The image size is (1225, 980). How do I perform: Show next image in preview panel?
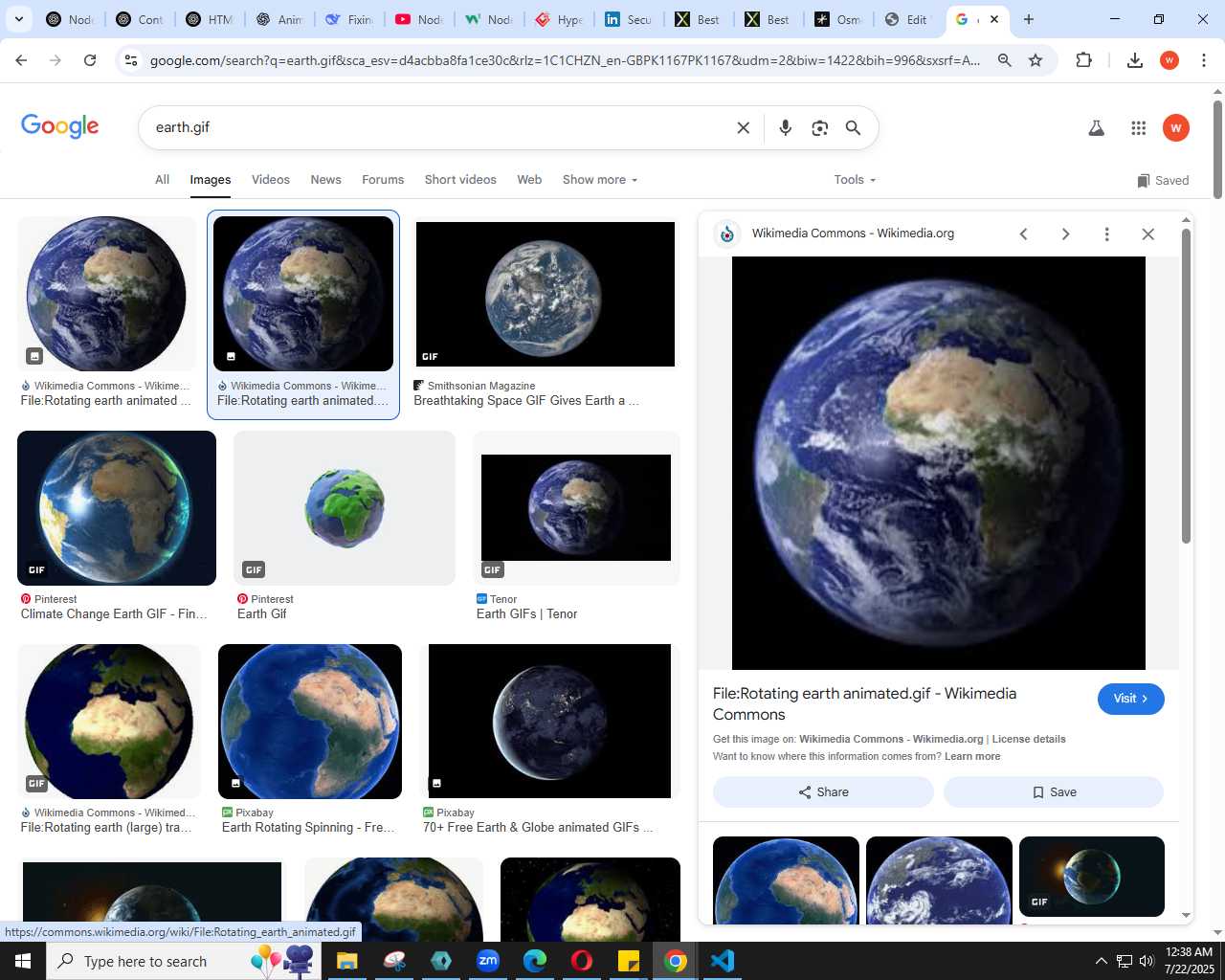click(1065, 234)
